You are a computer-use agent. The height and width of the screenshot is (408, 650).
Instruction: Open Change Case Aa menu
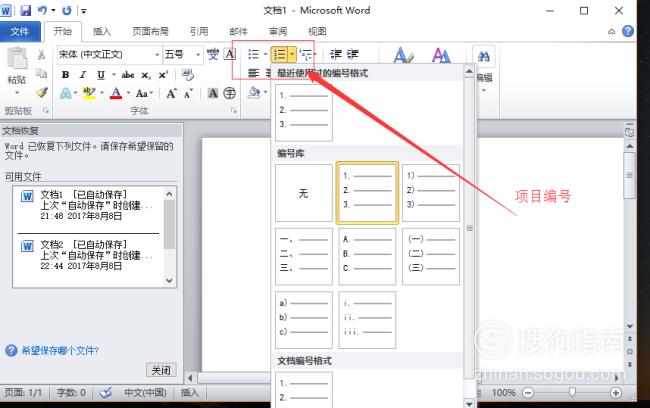click(x=144, y=93)
